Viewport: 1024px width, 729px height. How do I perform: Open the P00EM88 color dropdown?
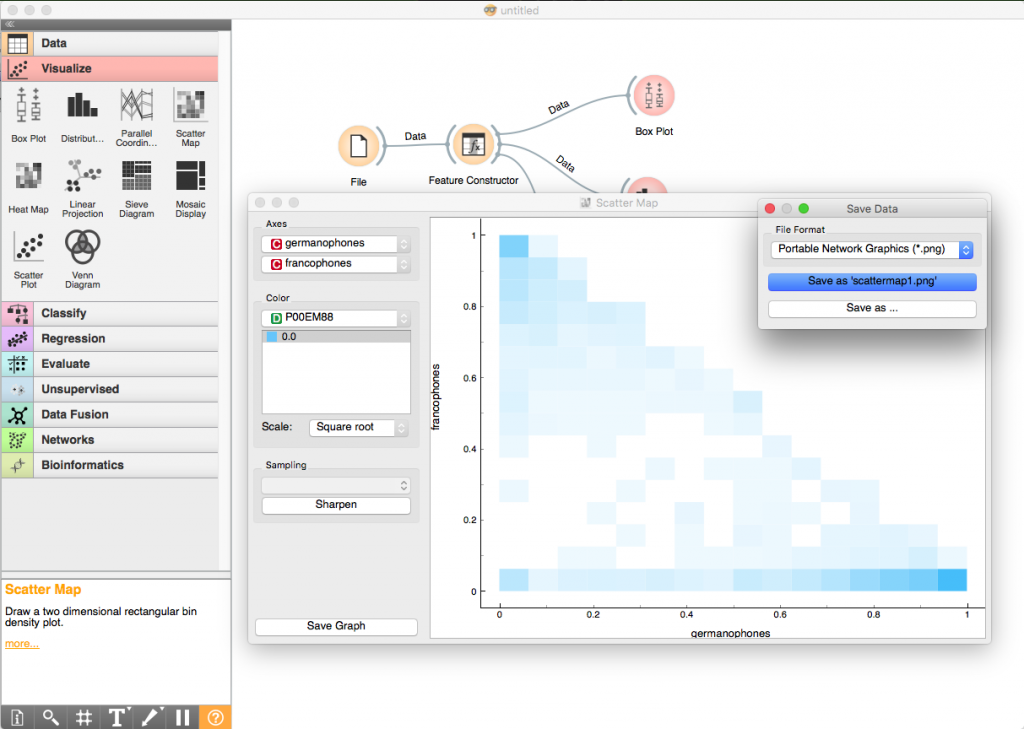pos(336,317)
